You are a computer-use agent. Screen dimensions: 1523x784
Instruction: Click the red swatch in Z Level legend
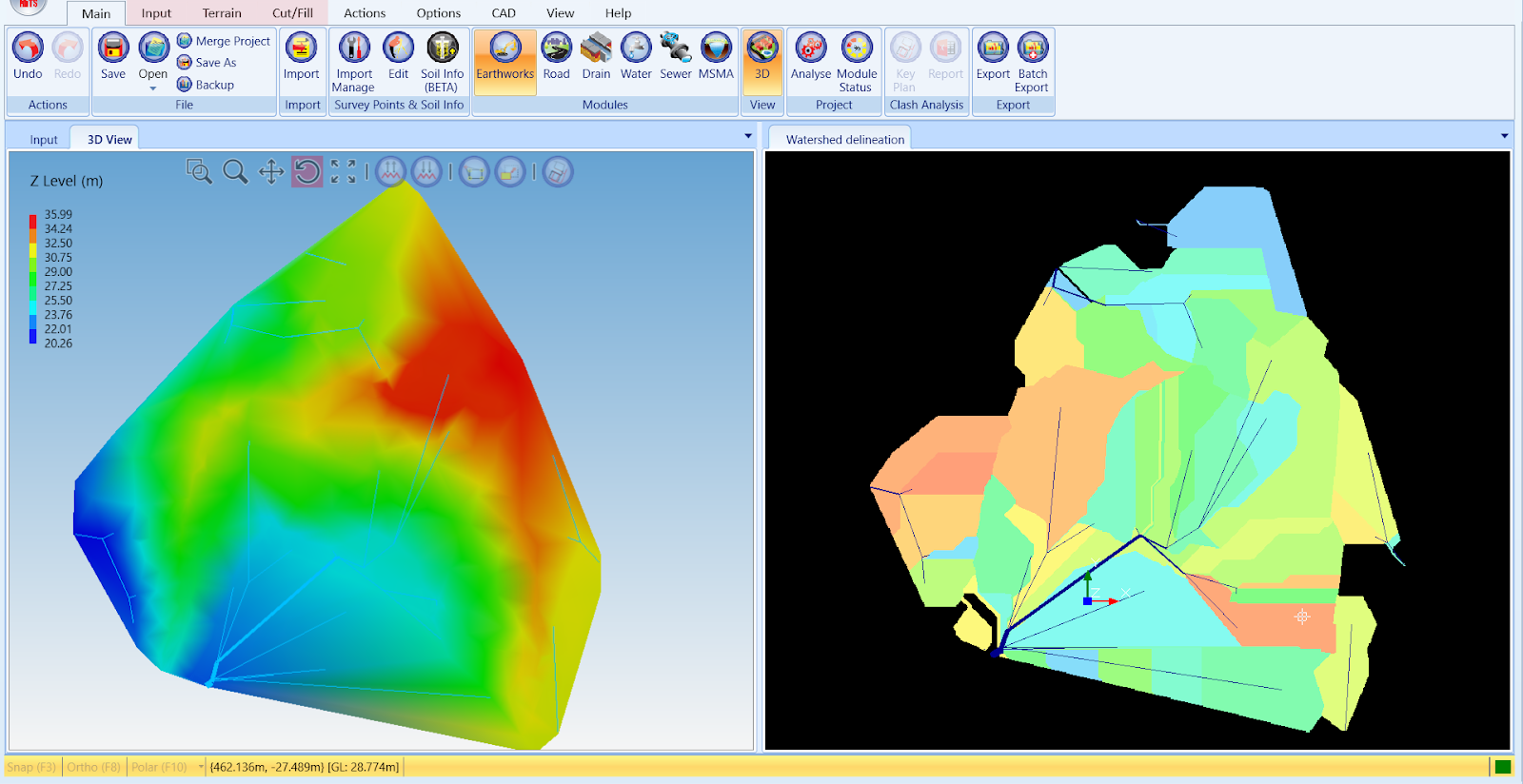[32, 220]
